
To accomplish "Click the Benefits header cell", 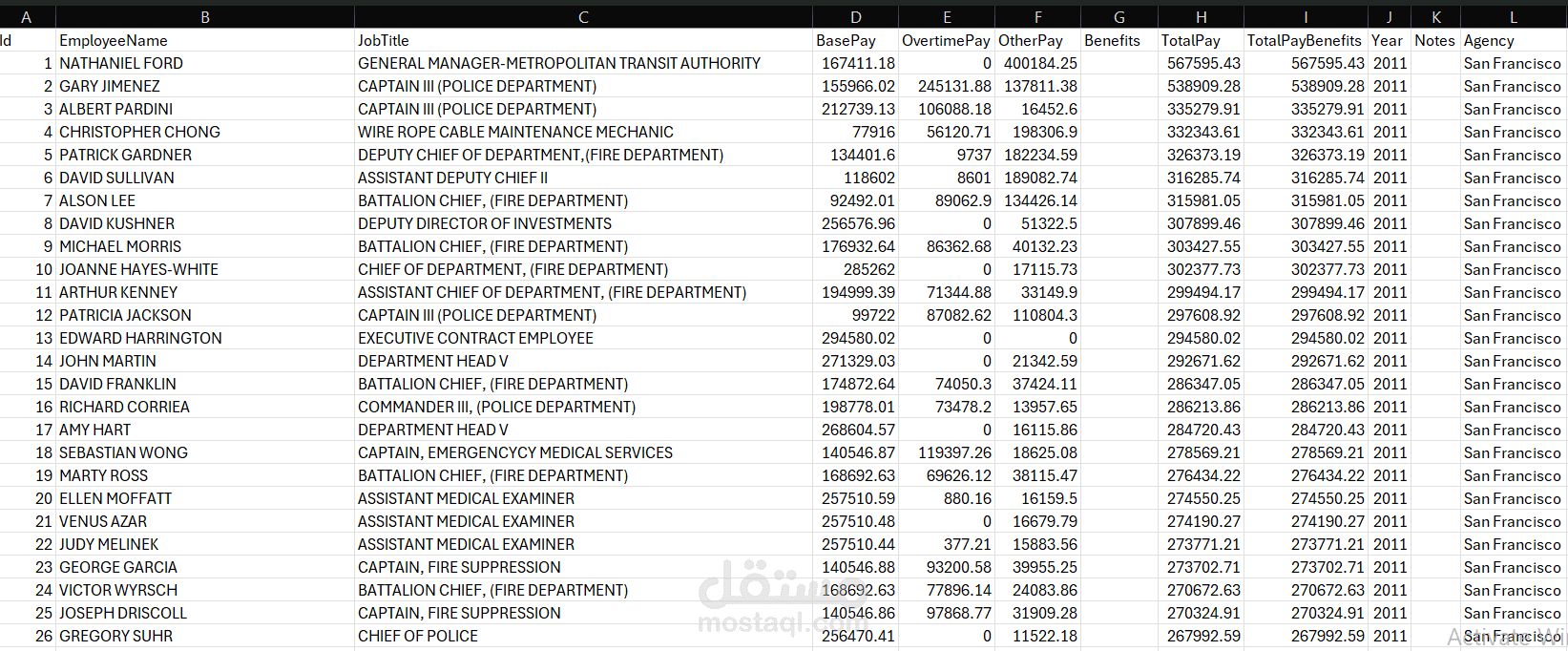I will coord(1119,40).
